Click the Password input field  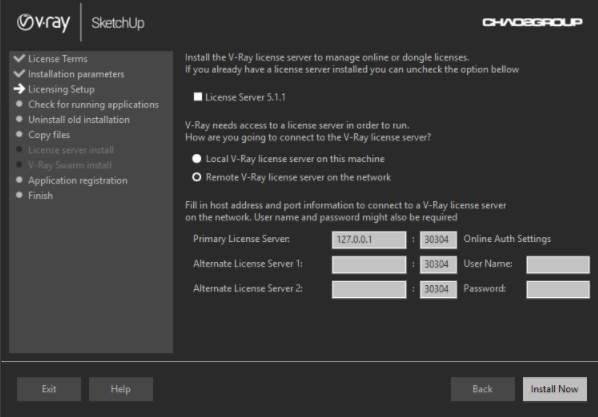[558, 289]
